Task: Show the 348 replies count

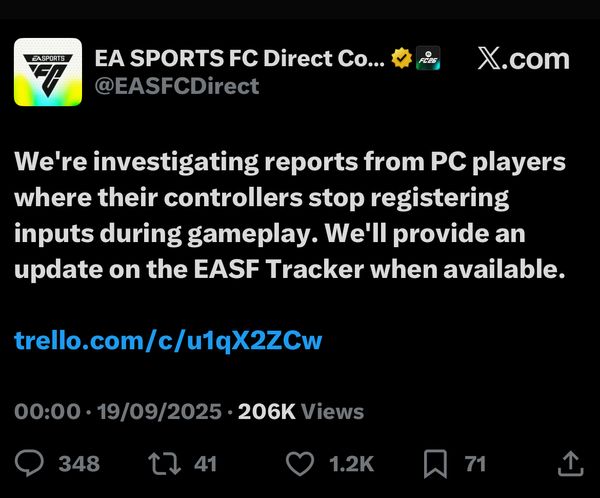Action: coord(79,464)
